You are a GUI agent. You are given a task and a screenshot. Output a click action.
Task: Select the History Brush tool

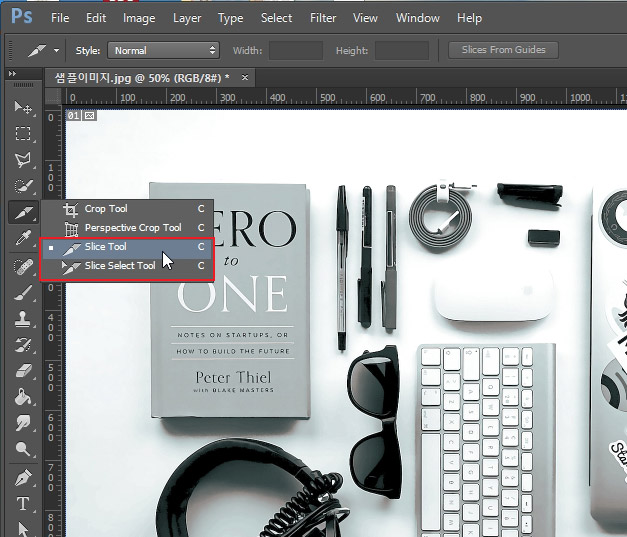[23, 345]
